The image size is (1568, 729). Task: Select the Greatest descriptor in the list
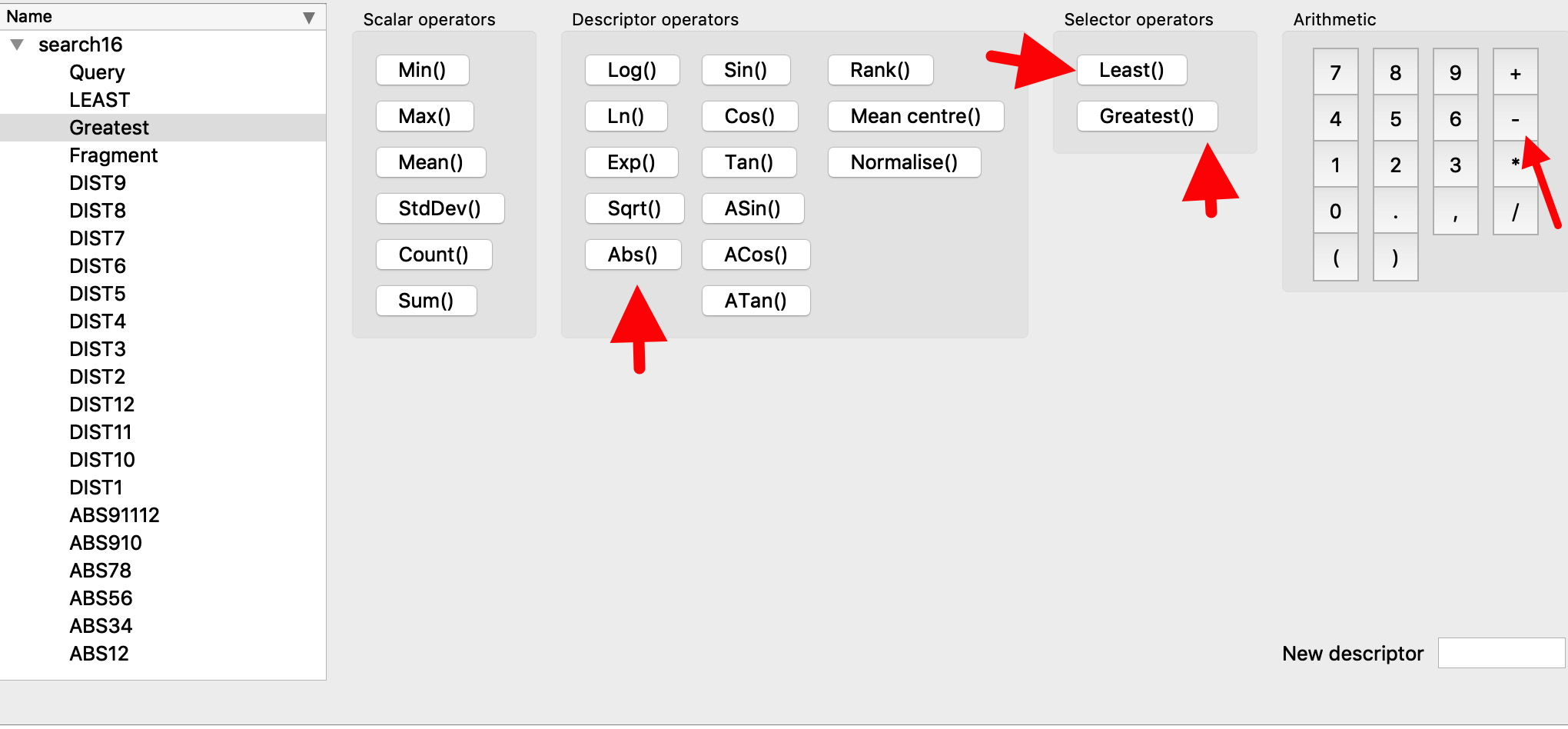109,128
